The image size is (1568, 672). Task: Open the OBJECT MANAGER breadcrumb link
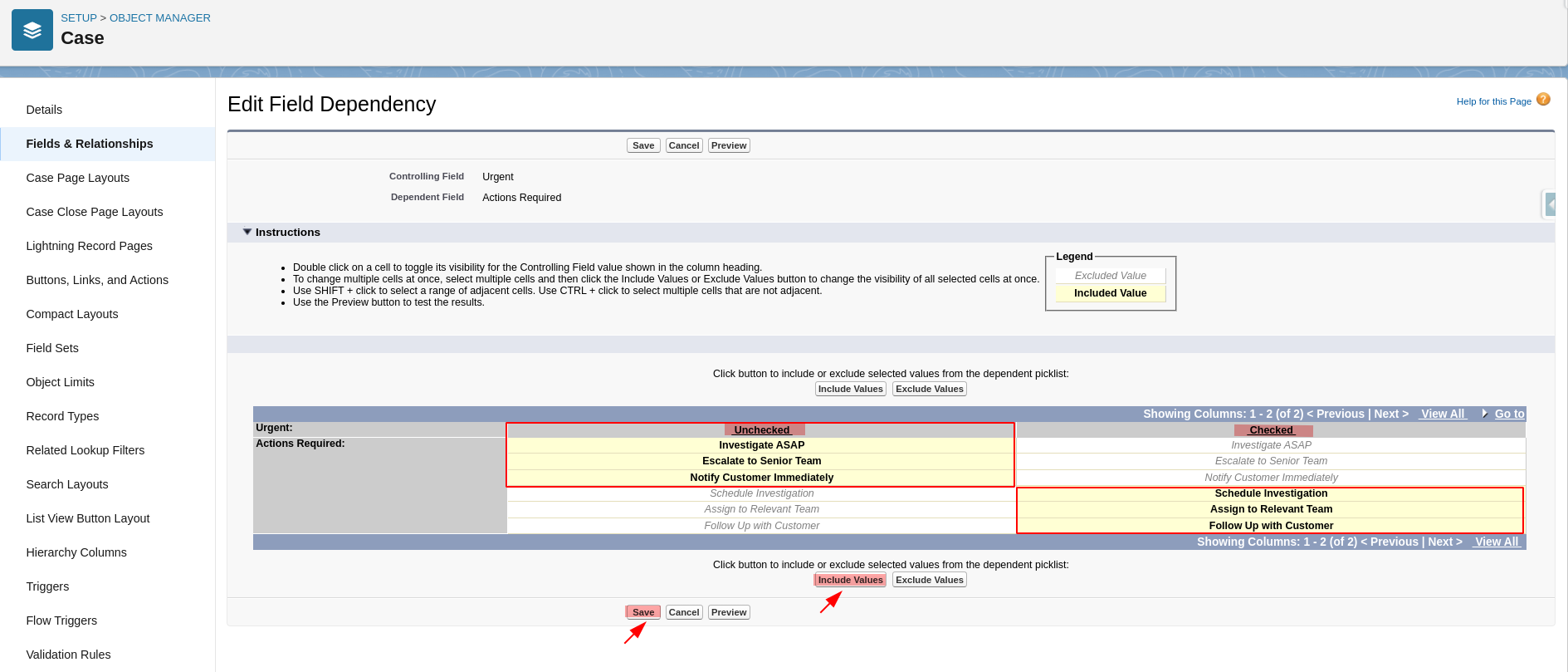(160, 17)
